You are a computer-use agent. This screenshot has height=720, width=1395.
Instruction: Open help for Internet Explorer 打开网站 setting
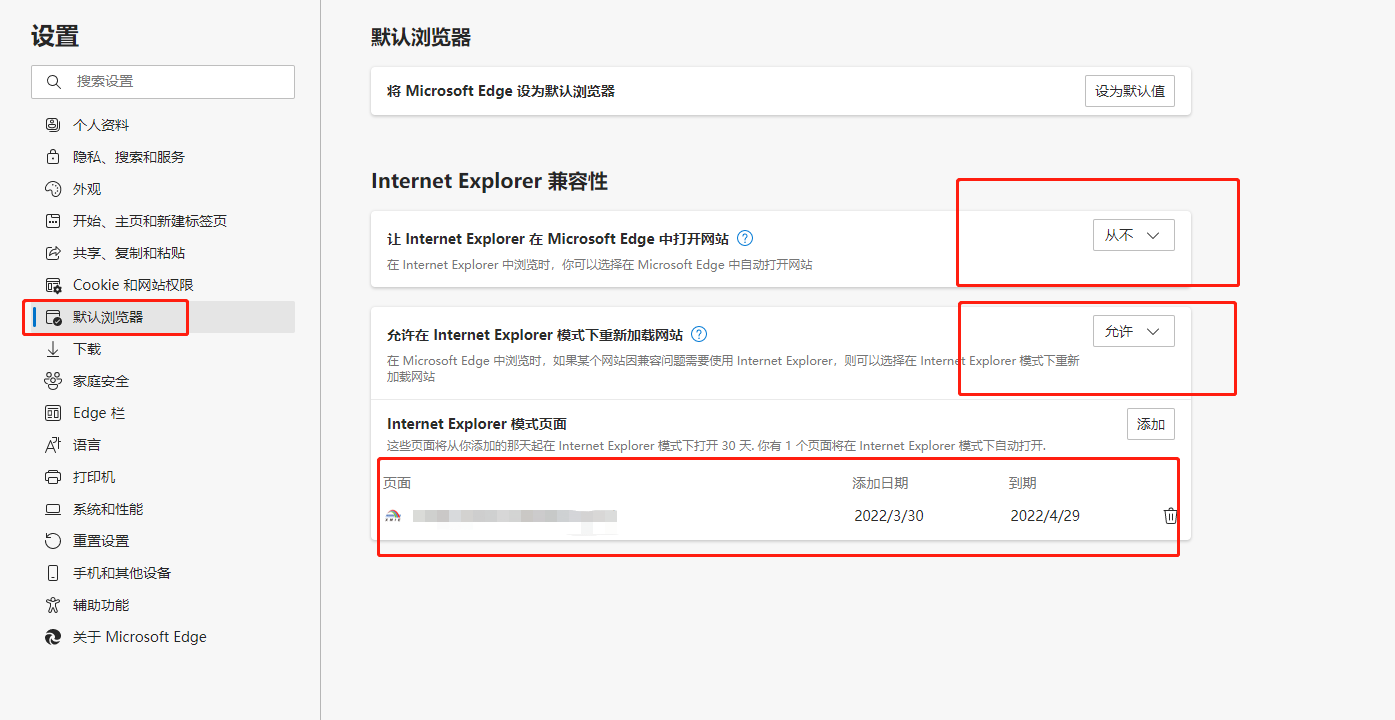click(745, 238)
